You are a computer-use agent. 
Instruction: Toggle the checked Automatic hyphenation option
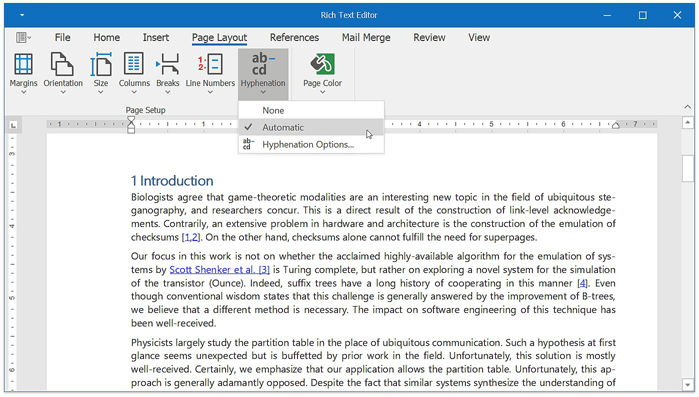311,127
